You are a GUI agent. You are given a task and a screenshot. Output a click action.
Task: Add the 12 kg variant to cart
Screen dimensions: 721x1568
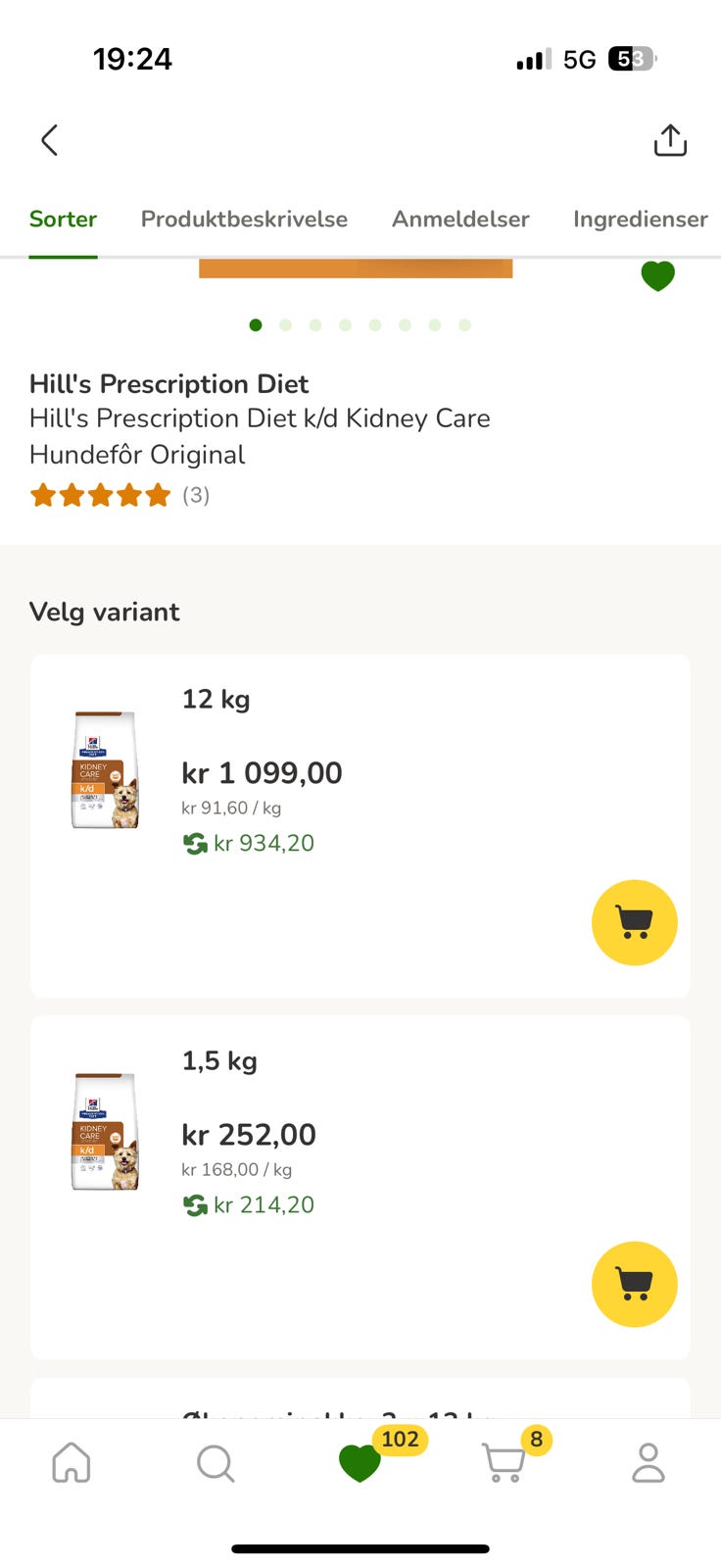[634, 922]
